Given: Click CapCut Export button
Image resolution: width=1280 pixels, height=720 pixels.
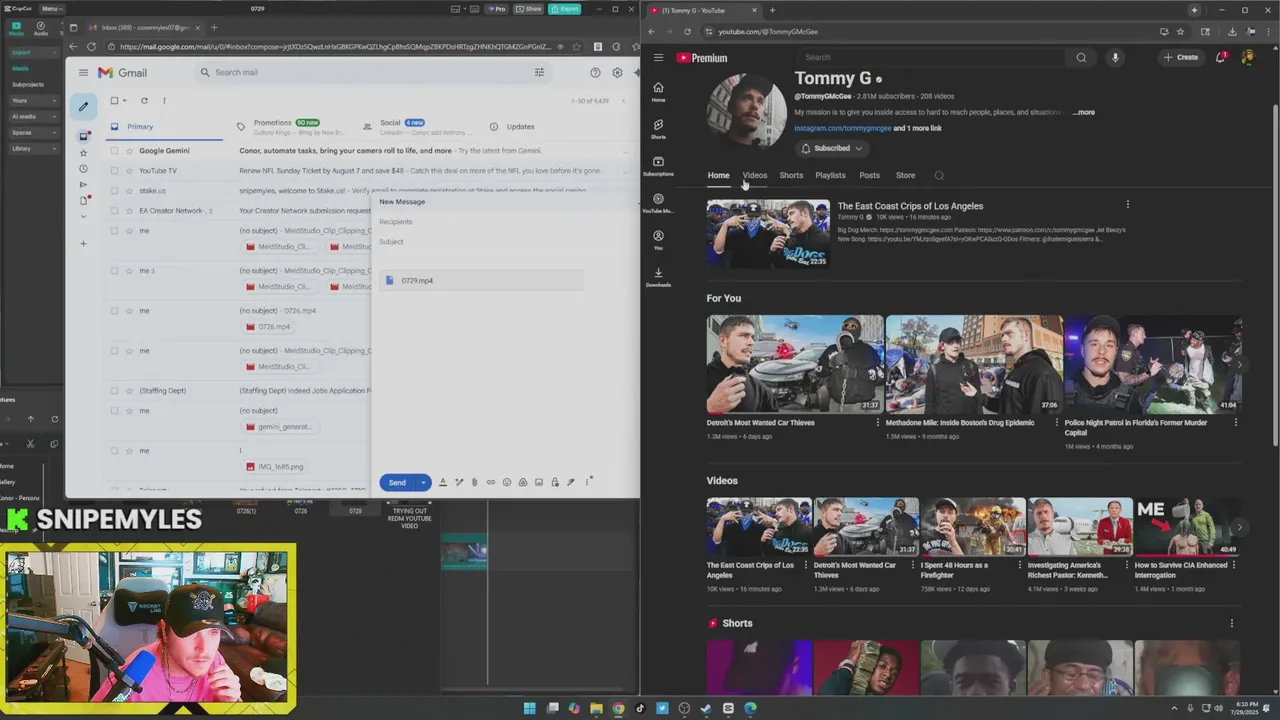Looking at the screenshot, I should [x=565, y=8].
